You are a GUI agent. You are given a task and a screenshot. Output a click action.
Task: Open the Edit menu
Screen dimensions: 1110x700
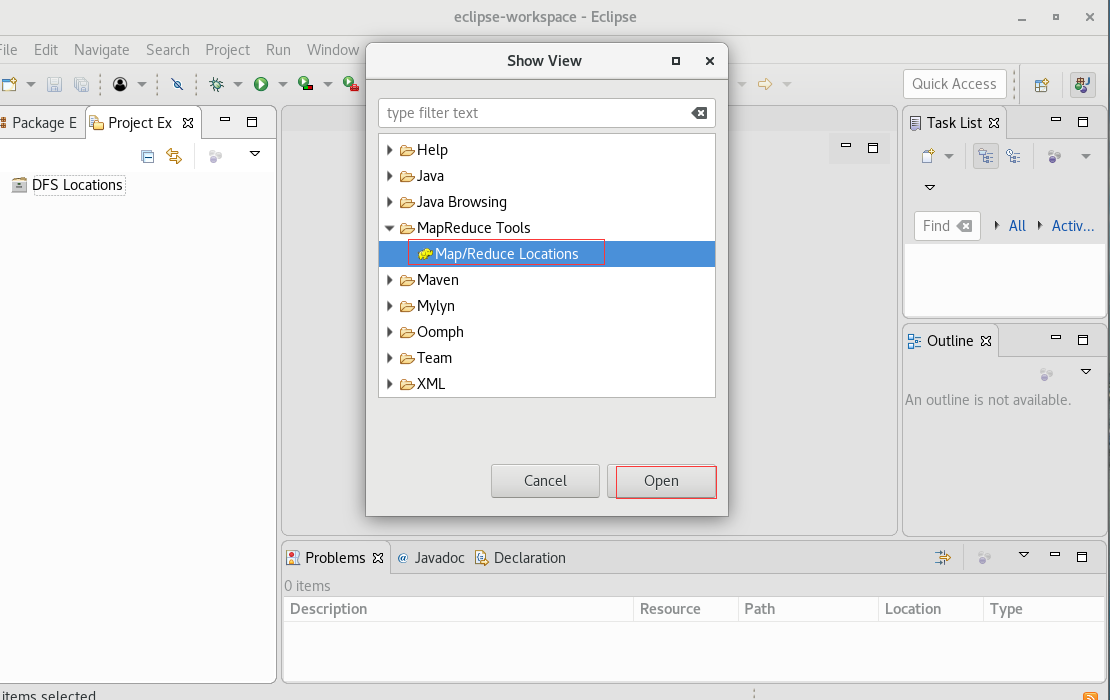tap(46, 50)
